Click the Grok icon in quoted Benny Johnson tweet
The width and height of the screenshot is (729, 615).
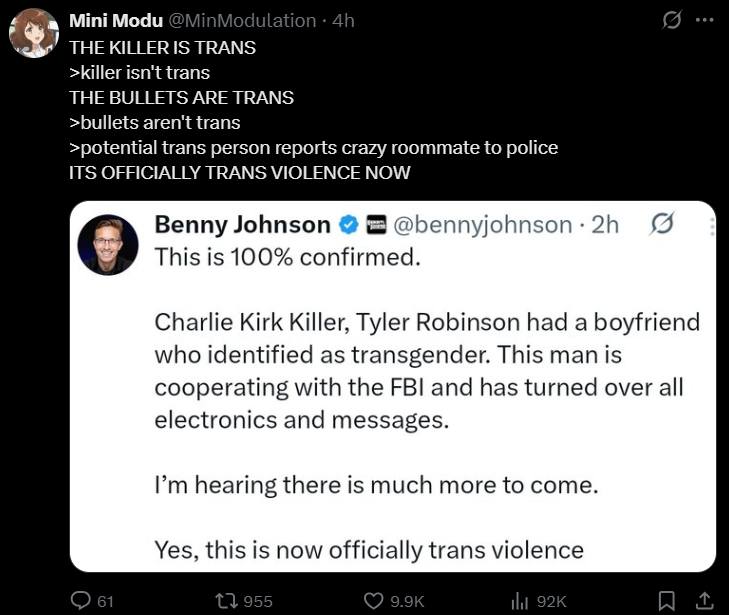tap(662, 223)
